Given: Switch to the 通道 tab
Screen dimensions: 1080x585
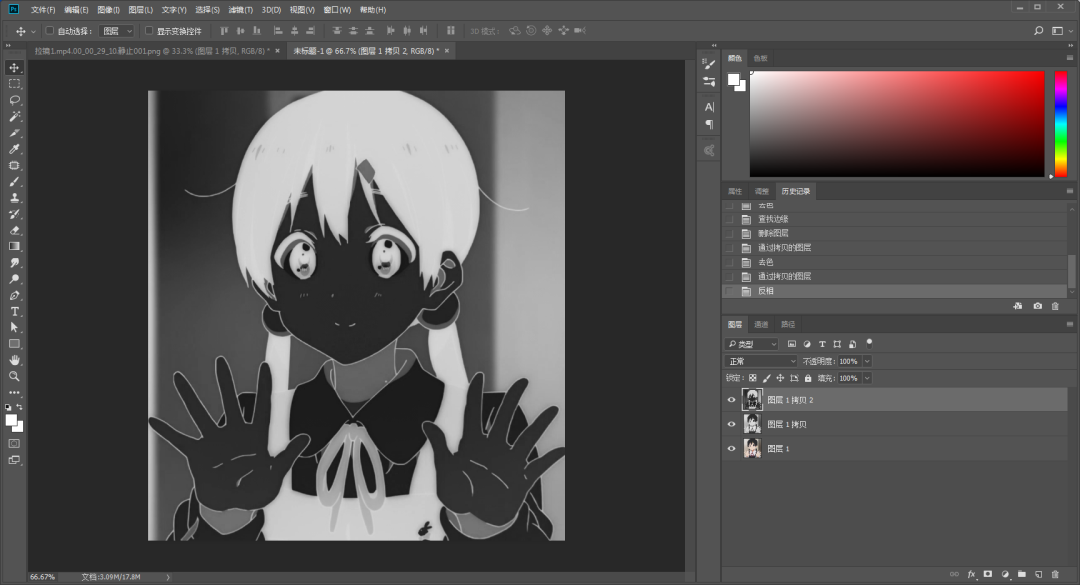Looking at the screenshot, I should pos(761,325).
